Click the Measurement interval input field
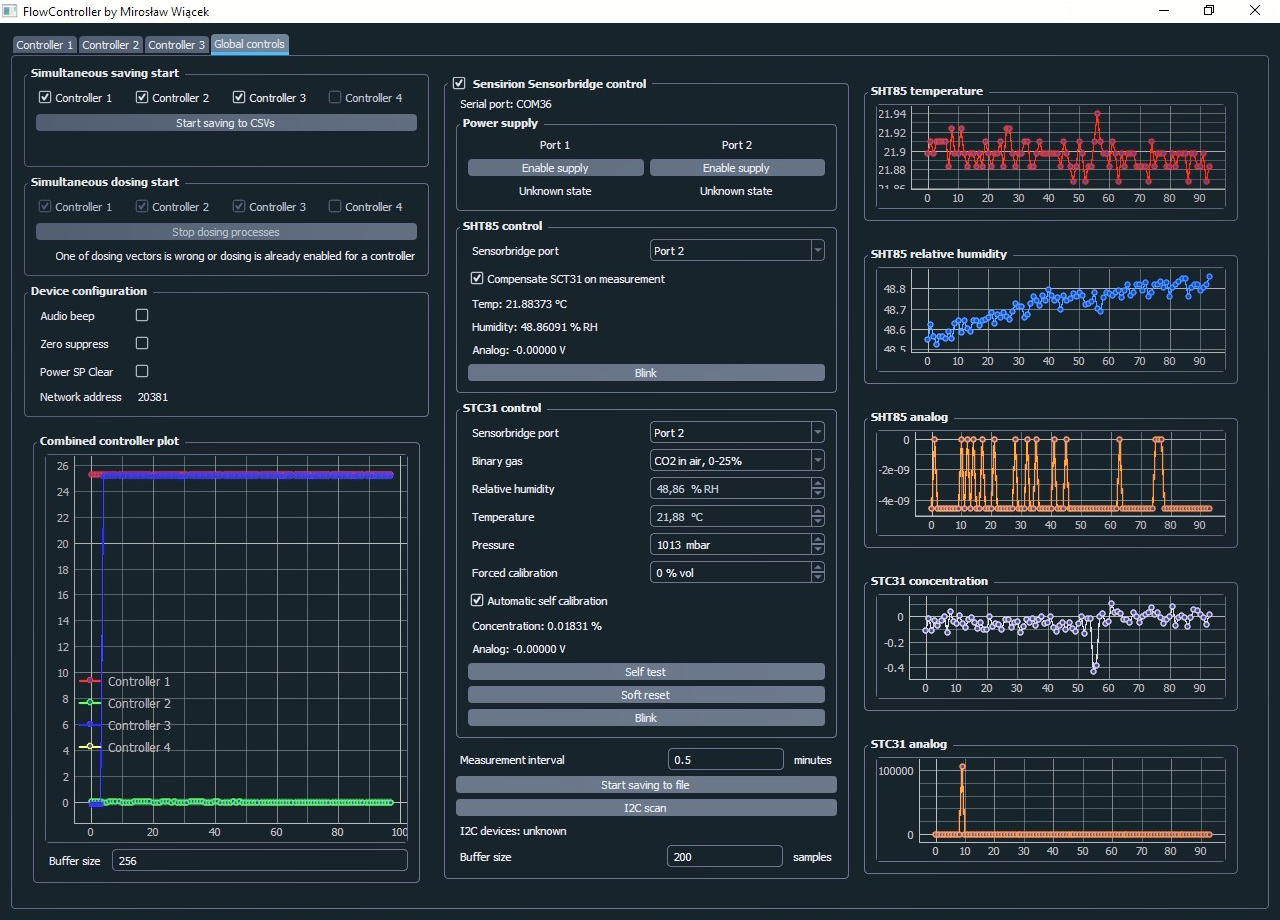The image size is (1280, 920). coord(725,760)
